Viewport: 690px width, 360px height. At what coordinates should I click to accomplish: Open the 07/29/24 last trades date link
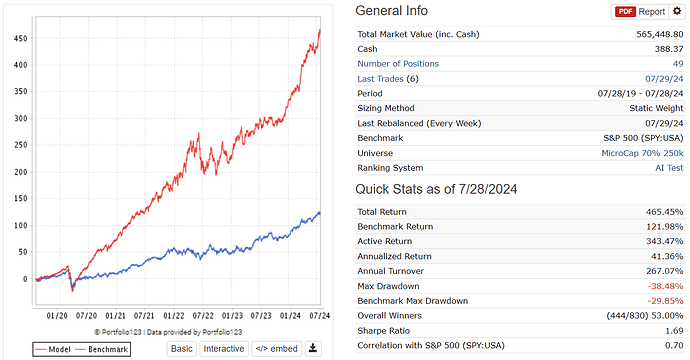coord(664,79)
